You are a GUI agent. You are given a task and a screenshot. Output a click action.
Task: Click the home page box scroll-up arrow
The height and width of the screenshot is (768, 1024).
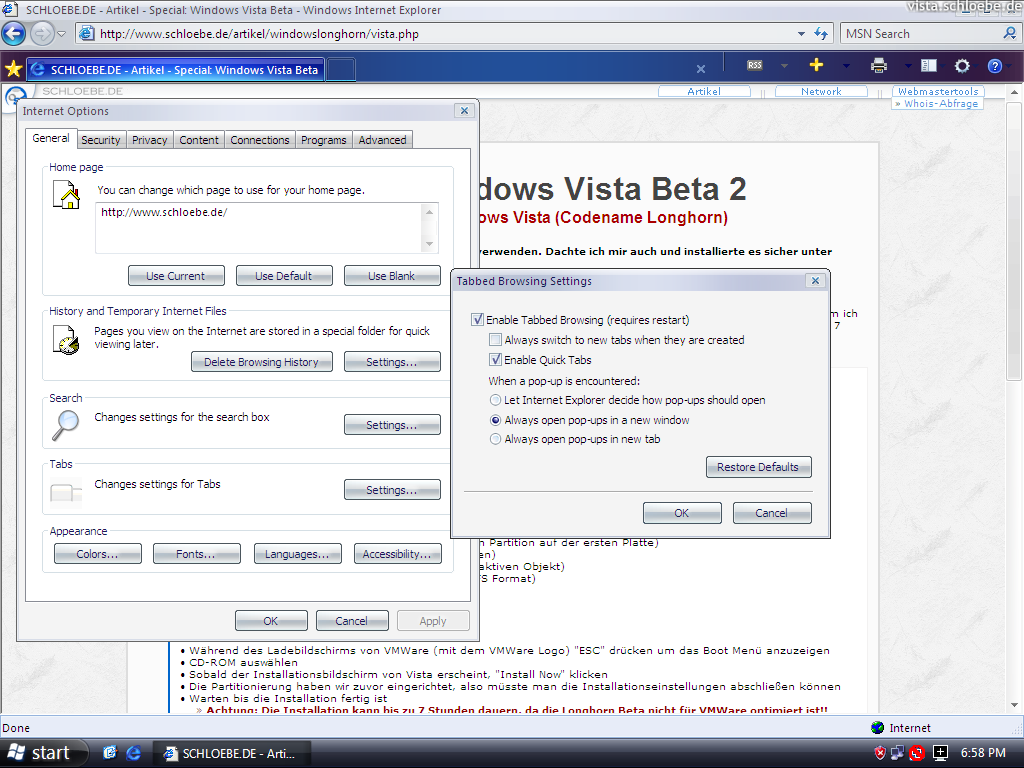(x=429, y=212)
